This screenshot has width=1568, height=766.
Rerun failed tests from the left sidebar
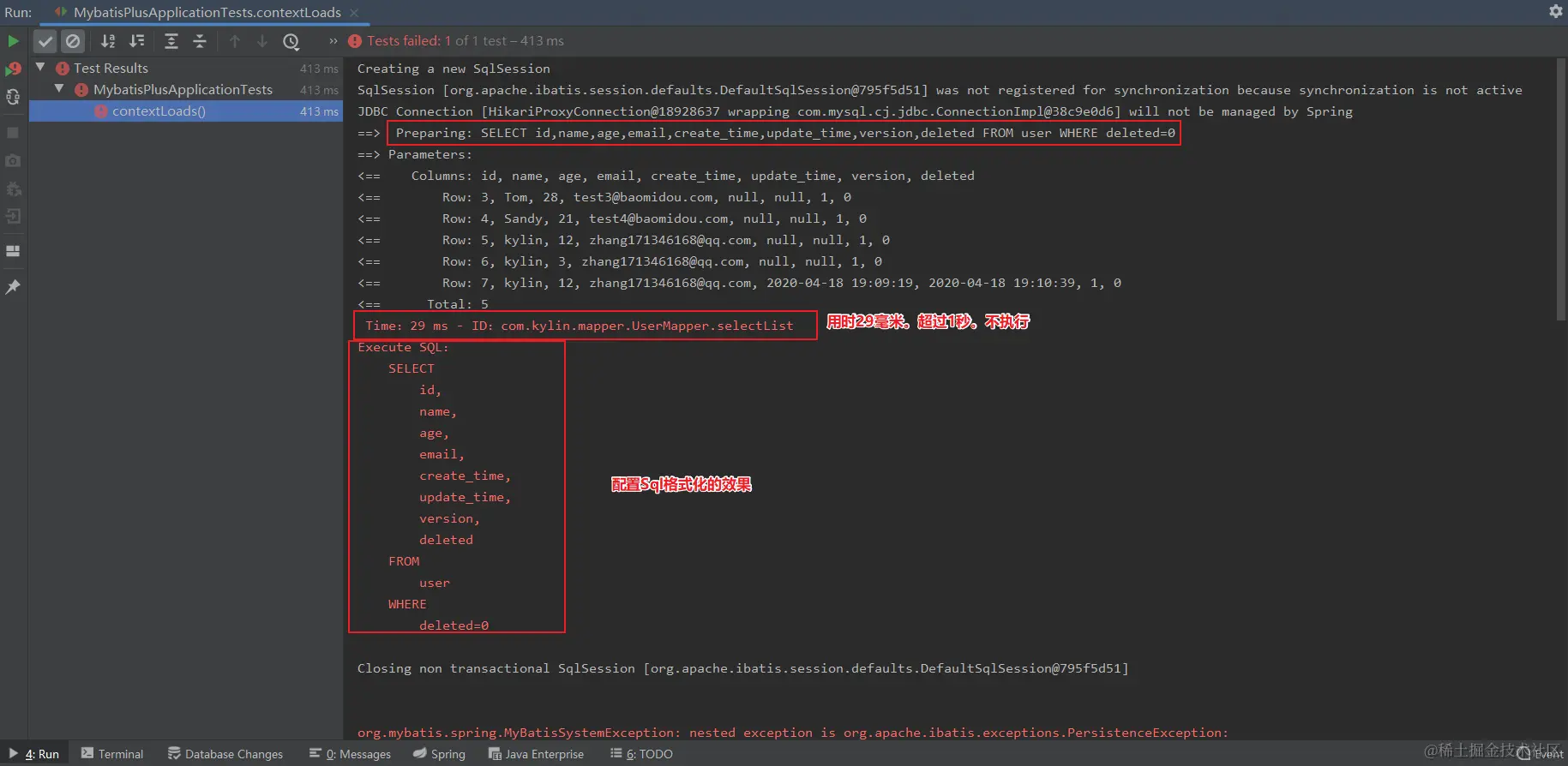point(13,69)
